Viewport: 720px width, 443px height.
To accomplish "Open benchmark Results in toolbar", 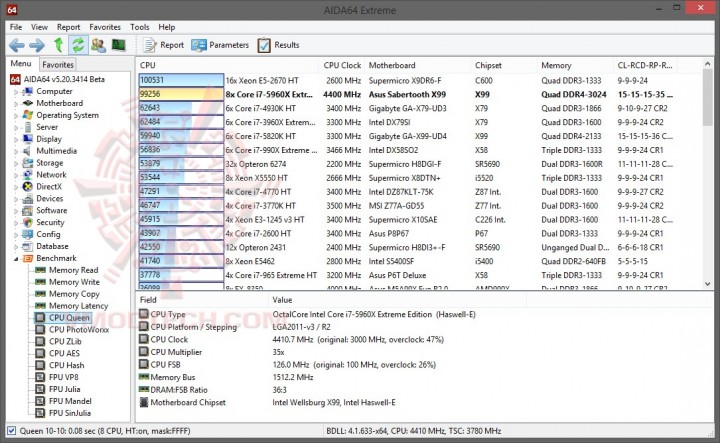I will tap(278, 45).
